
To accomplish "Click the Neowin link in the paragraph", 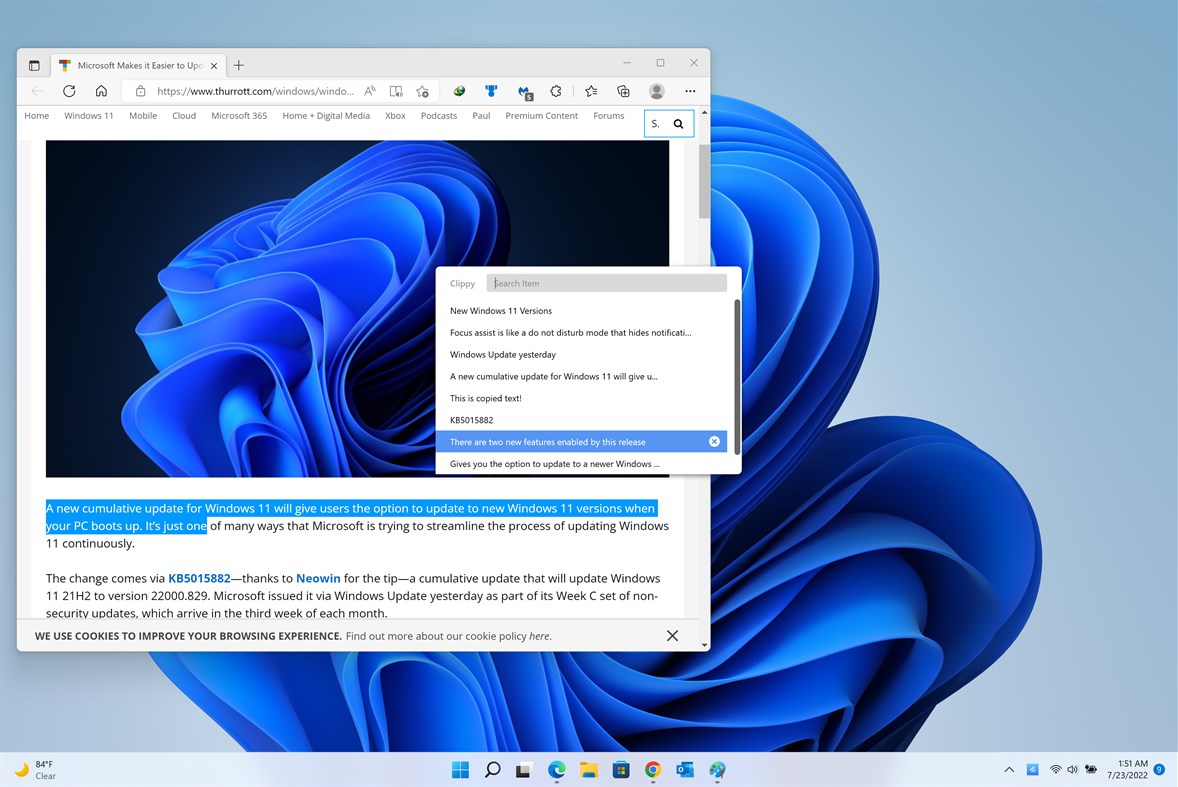I will pos(318,578).
